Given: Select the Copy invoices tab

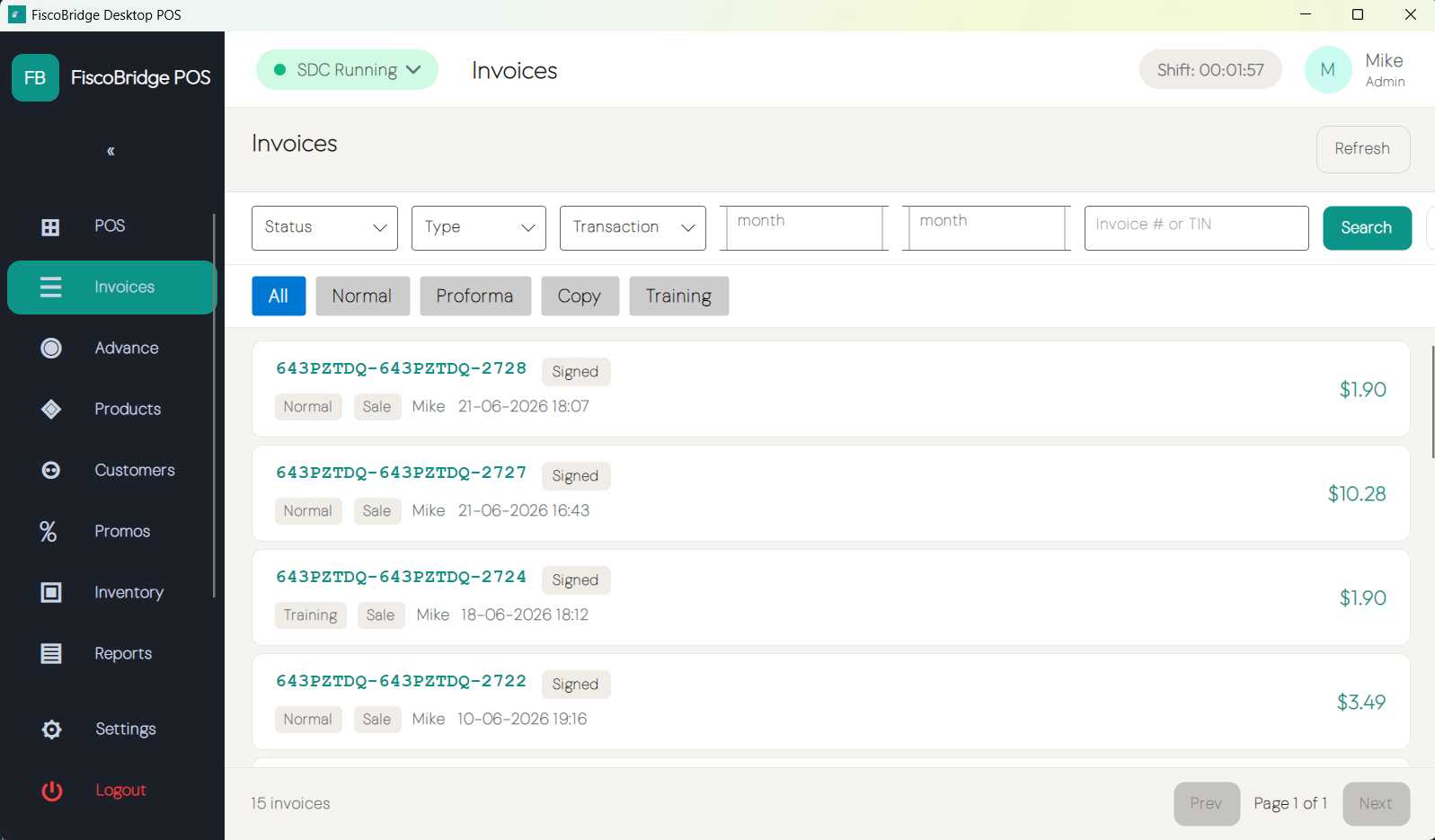Looking at the screenshot, I should (x=580, y=296).
